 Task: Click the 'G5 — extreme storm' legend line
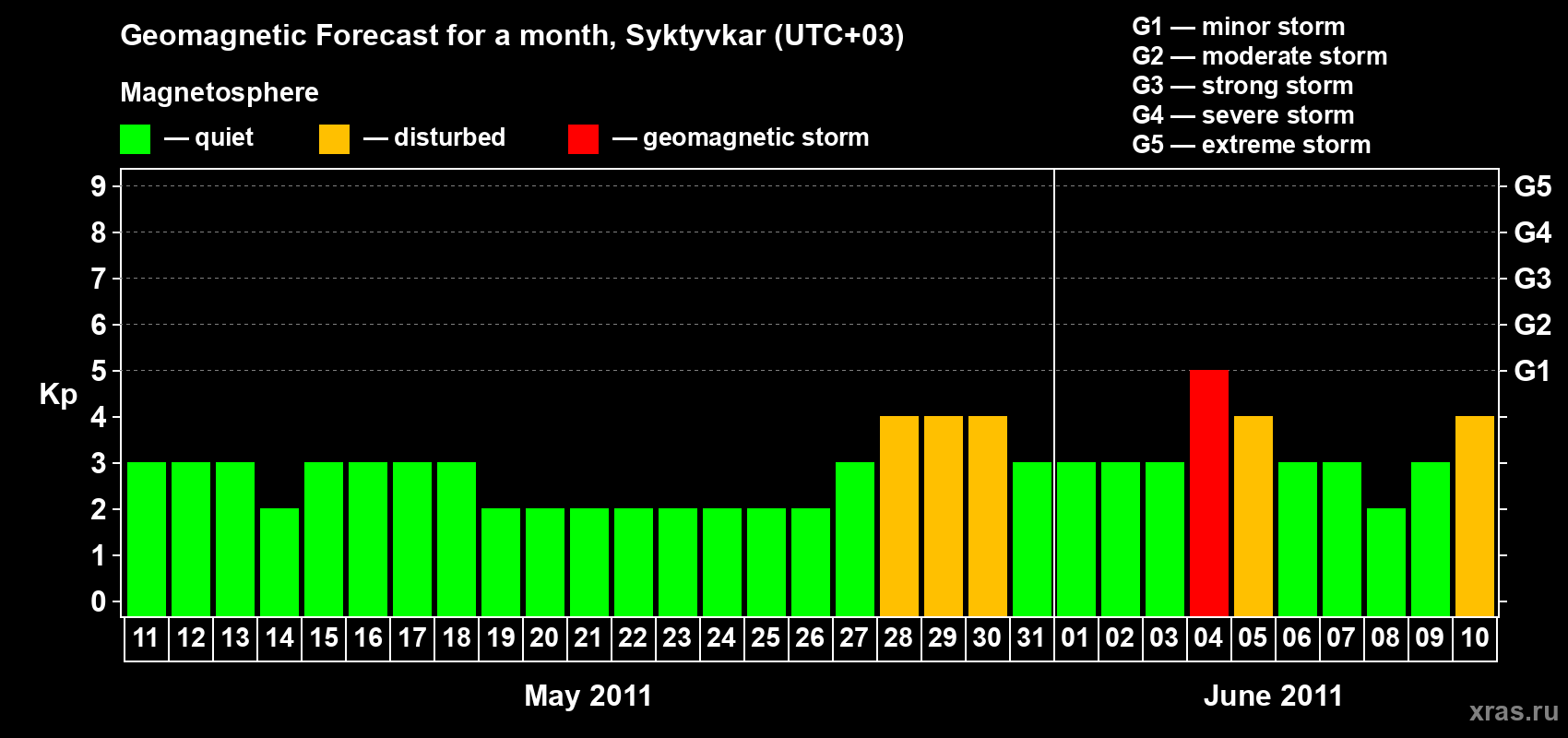tap(1252, 145)
